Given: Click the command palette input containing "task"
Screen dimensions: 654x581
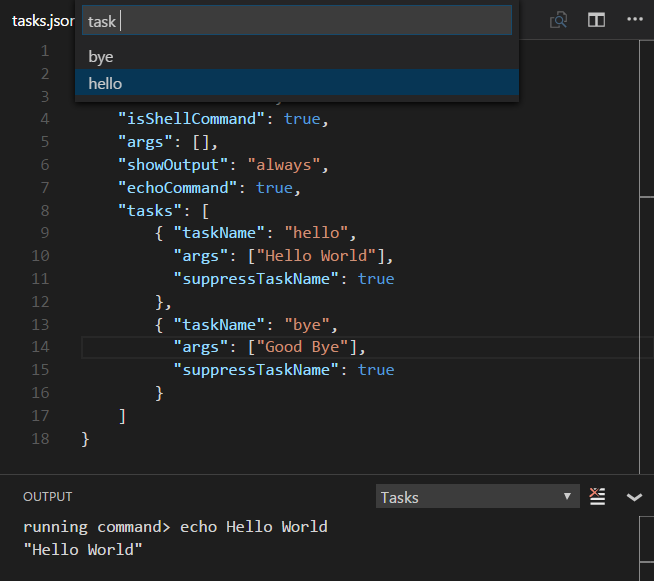Looking at the screenshot, I should point(296,21).
